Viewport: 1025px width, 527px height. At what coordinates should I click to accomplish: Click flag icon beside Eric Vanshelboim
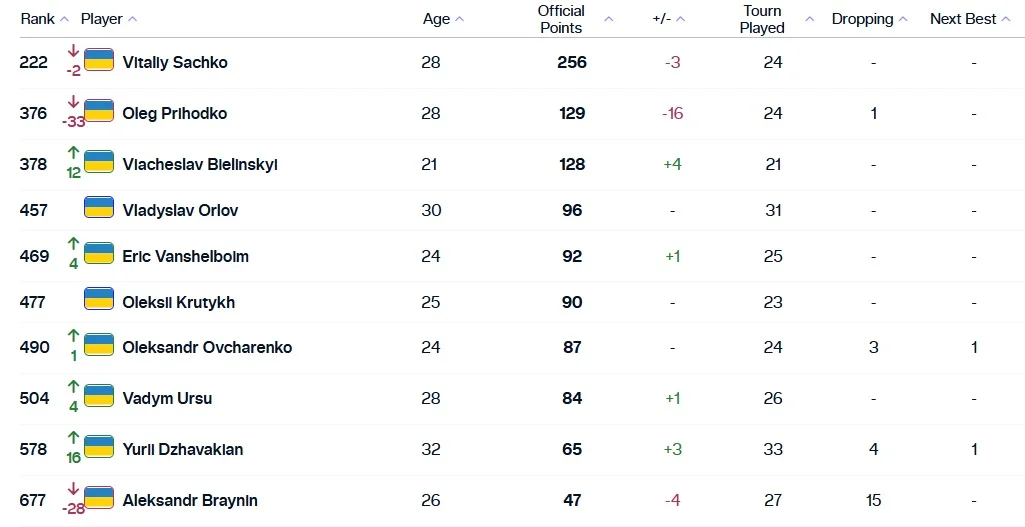click(99, 254)
